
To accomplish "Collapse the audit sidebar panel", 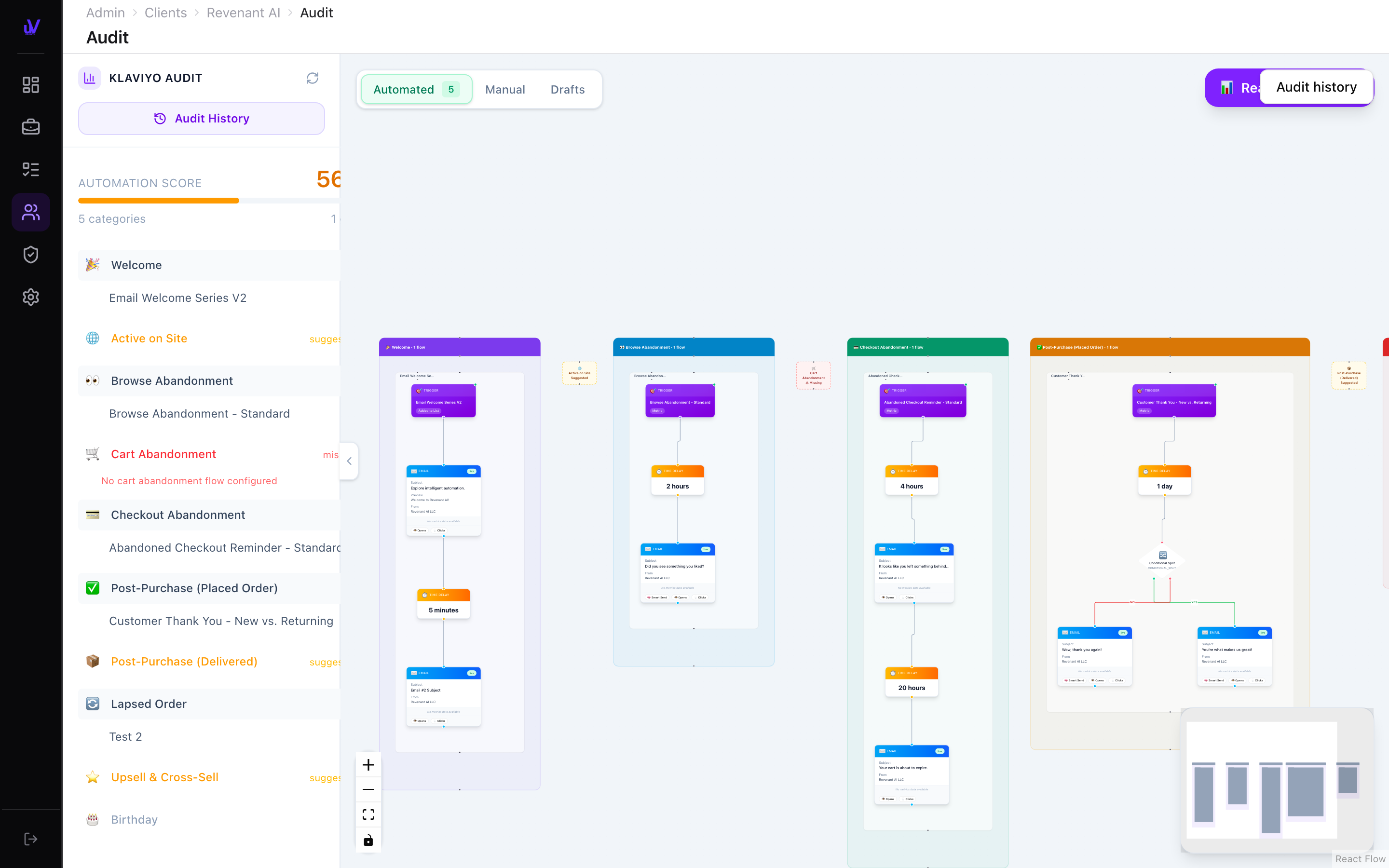I will pos(349,461).
